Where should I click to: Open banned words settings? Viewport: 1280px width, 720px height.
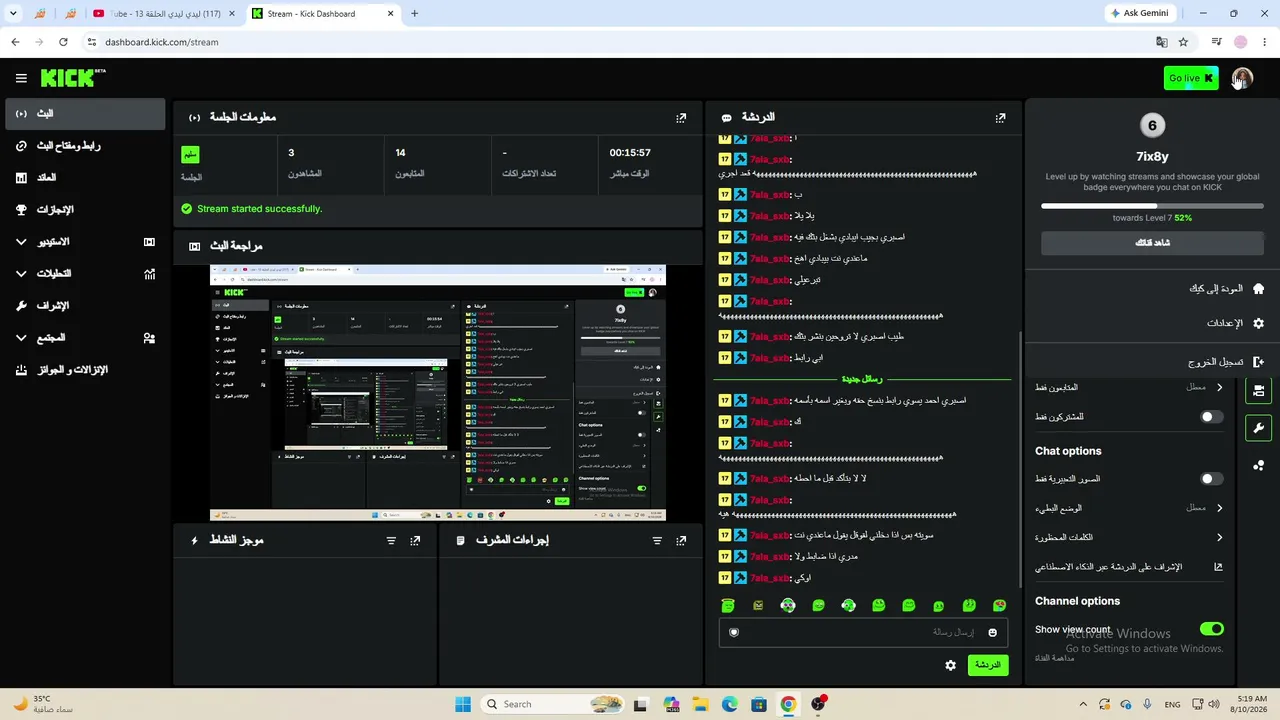coord(1129,537)
